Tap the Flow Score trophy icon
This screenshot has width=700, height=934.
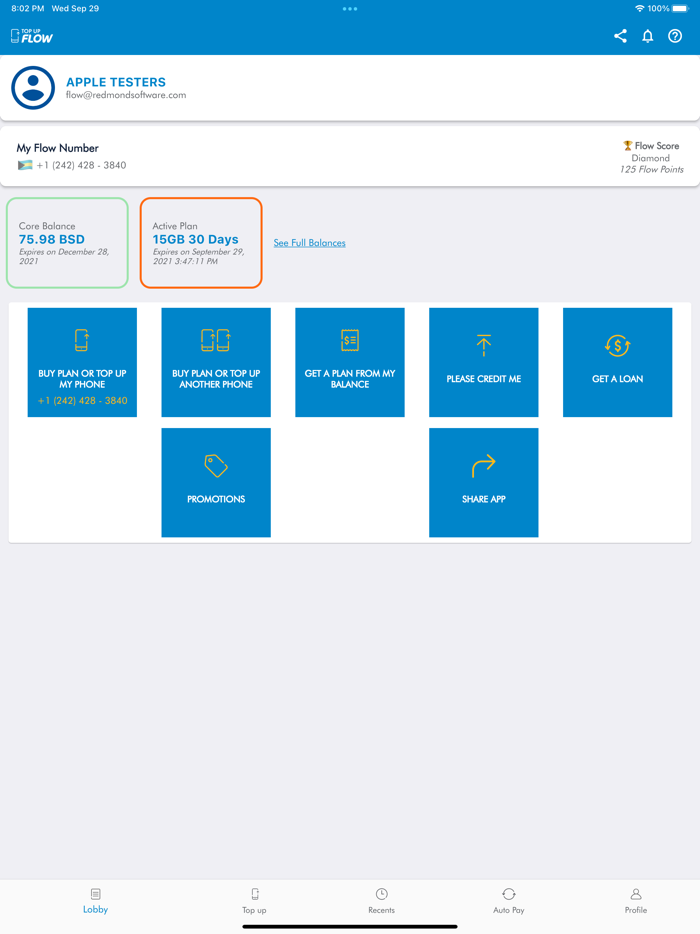coord(627,145)
